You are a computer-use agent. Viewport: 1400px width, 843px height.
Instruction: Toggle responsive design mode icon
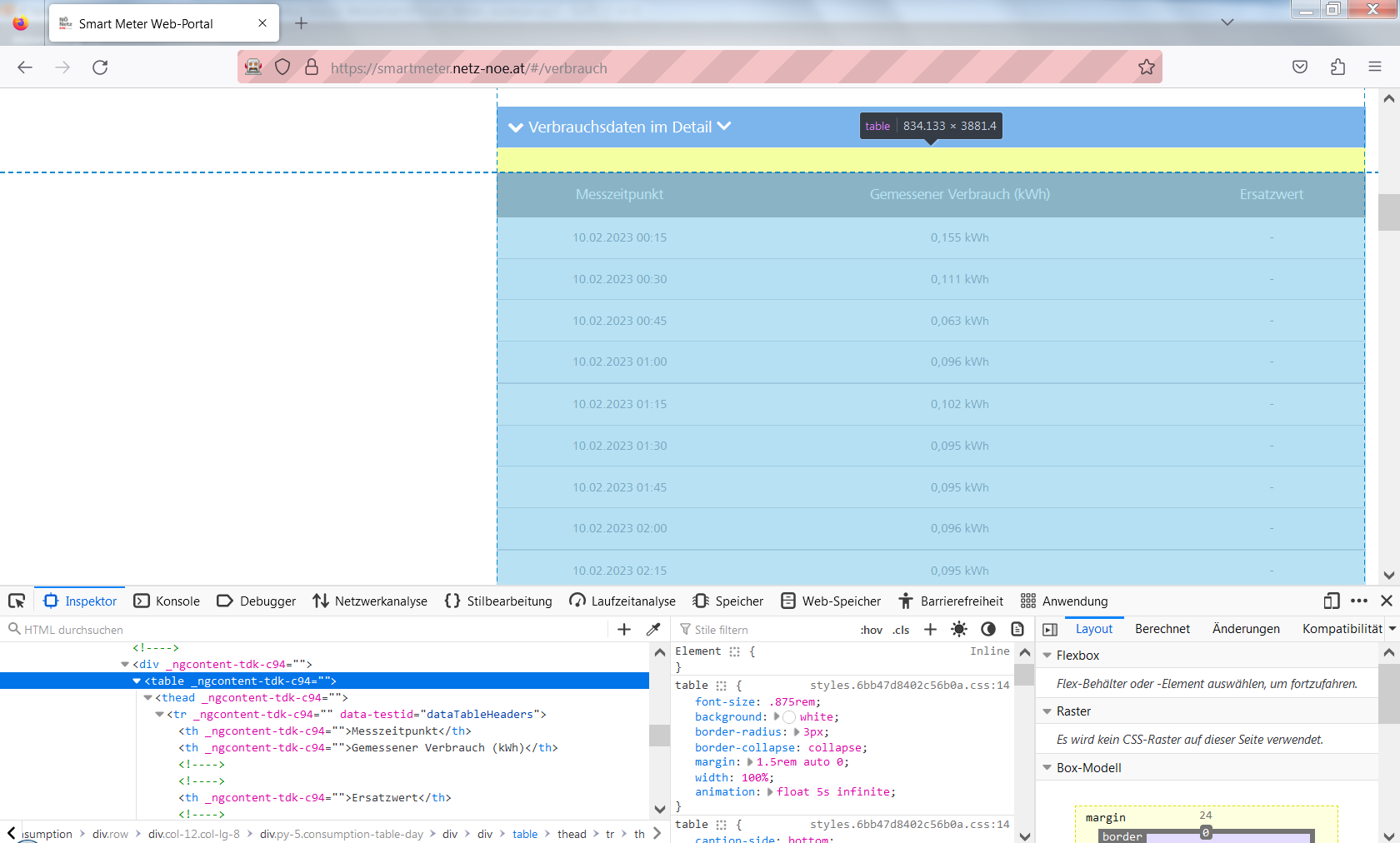1332,601
